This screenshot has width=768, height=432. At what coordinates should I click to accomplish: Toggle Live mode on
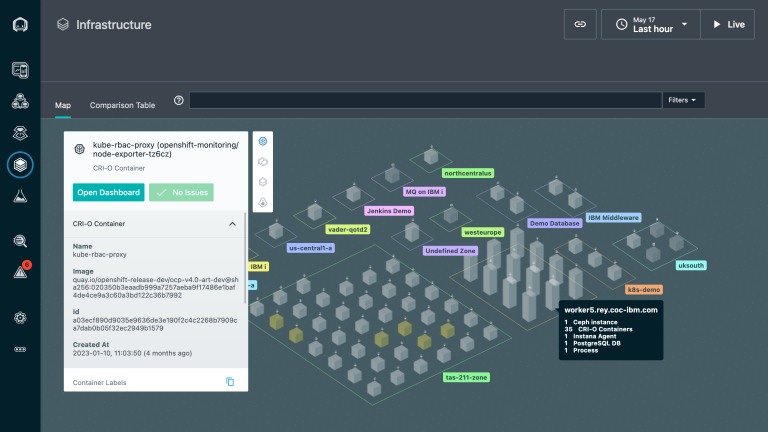point(728,24)
